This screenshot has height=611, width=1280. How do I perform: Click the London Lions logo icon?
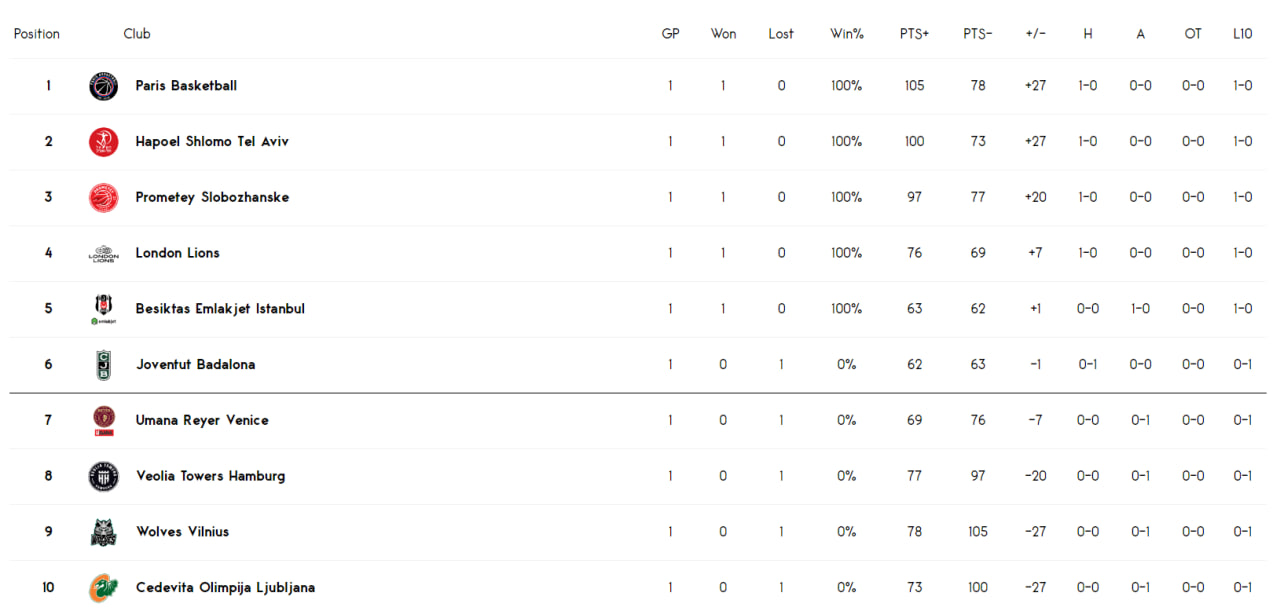coord(104,254)
